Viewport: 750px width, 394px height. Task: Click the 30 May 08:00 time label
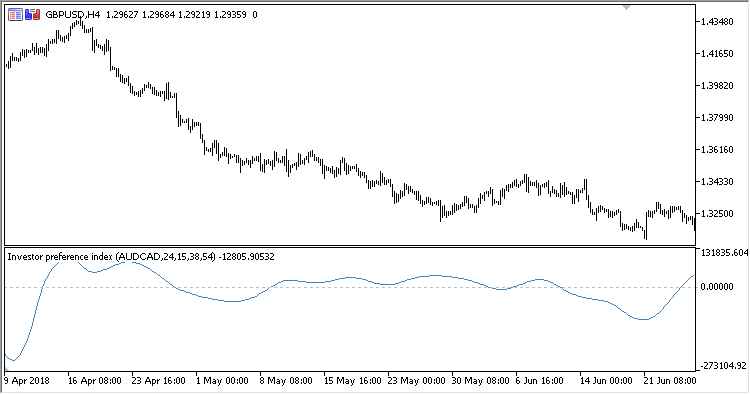(481, 381)
